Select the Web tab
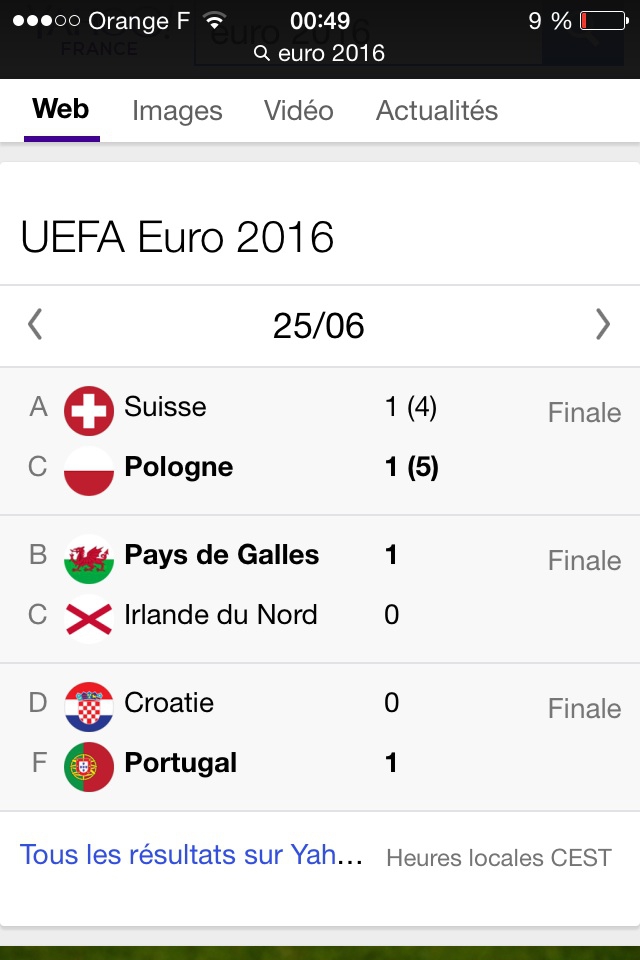640x960 pixels. point(61,109)
